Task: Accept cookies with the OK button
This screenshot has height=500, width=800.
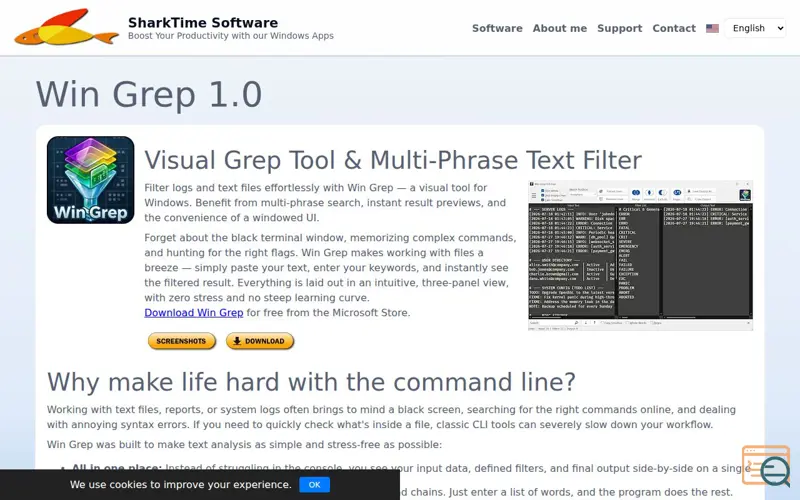Action: tap(314, 485)
